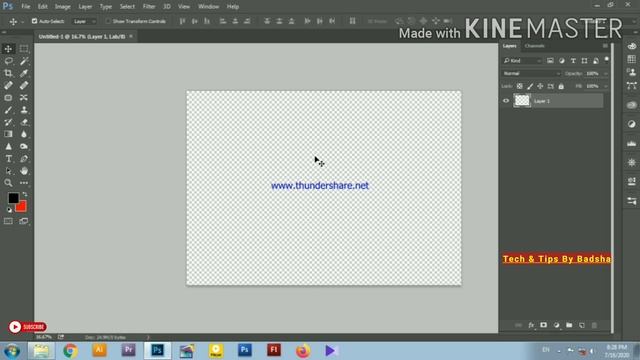Open Move tool preset picker arrow
The width and height of the screenshot is (640, 360).
pyautogui.click(x=22, y=22)
